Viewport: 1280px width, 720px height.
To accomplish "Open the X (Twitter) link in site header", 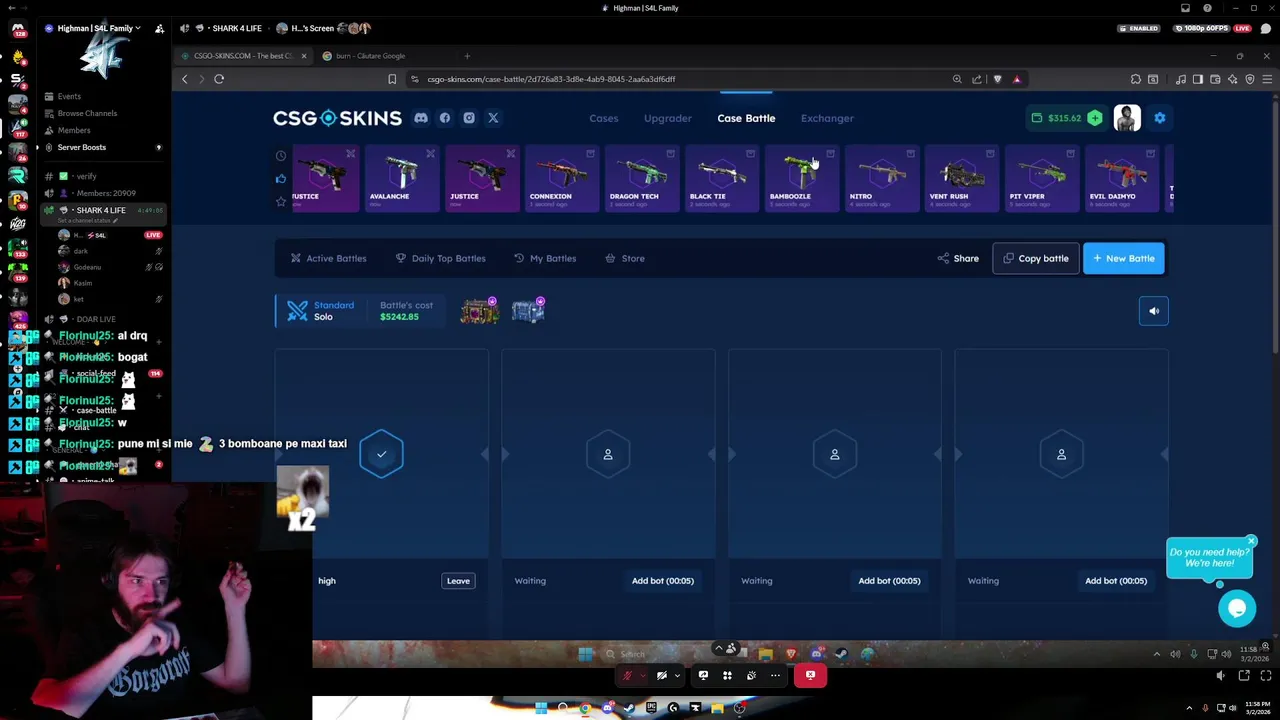I will pos(493,118).
